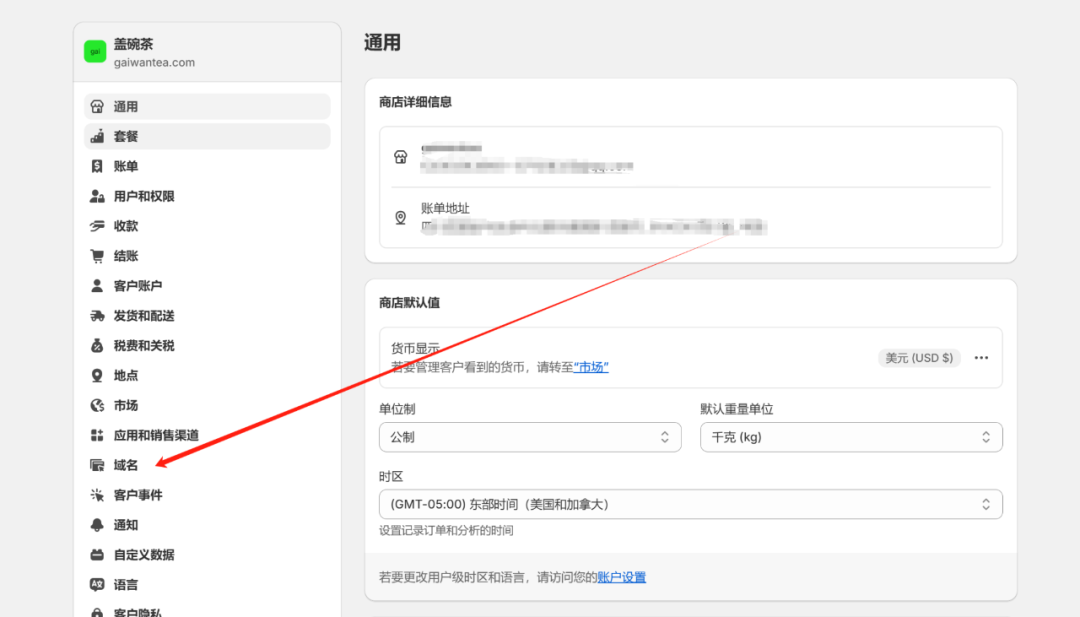
Task: Open the currency display options menu (…)
Action: tap(980, 357)
